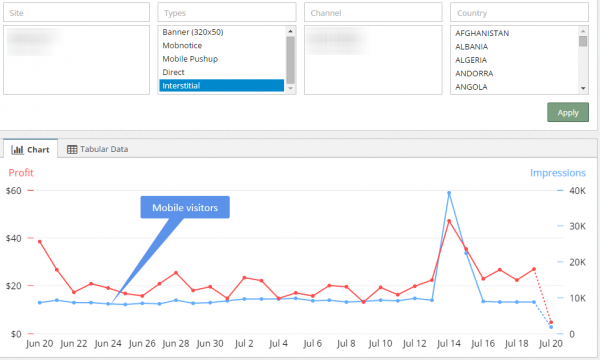The image size is (600, 360).
Task: Click Country list scroll up arrow
Action: pyautogui.click(x=583, y=31)
